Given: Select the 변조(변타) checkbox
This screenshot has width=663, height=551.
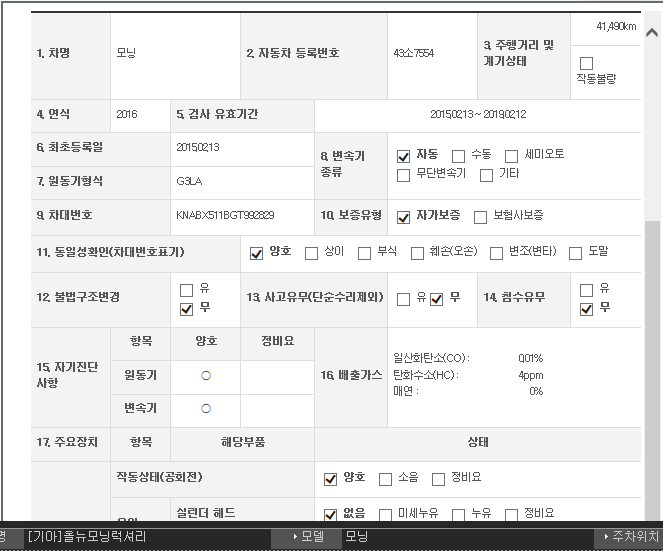Looking at the screenshot, I should click(x=496, y=253).
